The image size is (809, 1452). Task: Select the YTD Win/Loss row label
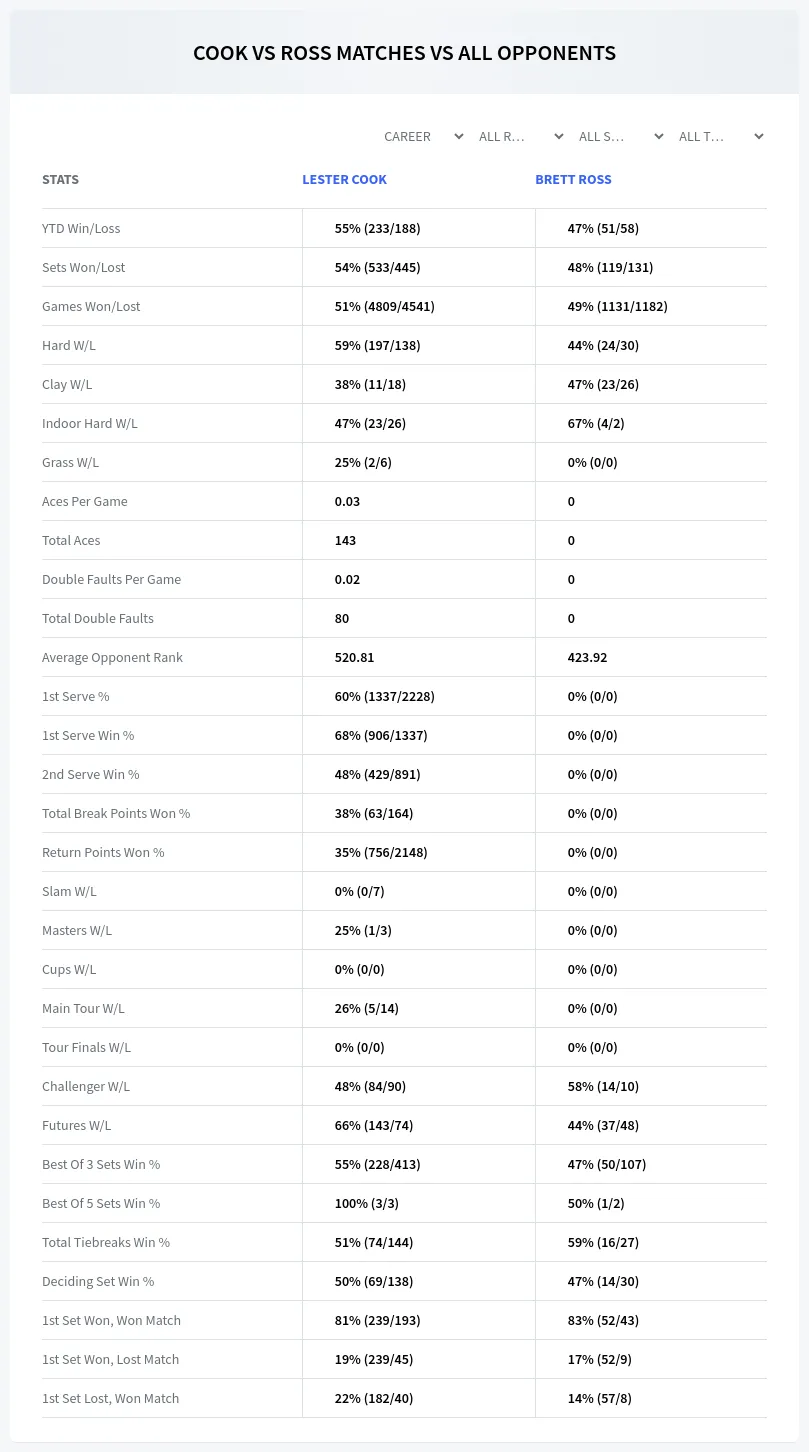pyautogui.click(x=81, y=228)
